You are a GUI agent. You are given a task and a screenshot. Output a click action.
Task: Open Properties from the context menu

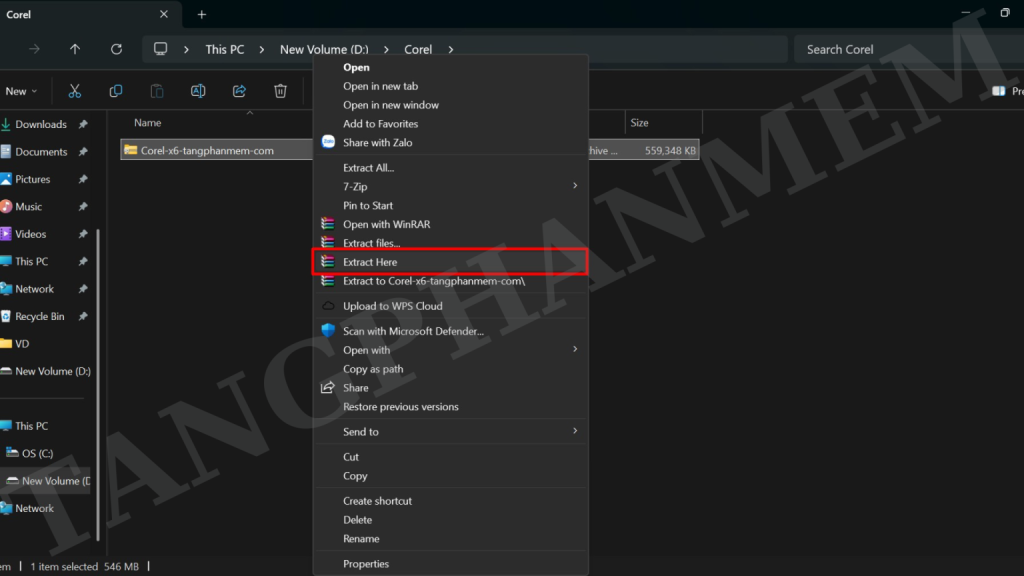(x=366, y=564)
